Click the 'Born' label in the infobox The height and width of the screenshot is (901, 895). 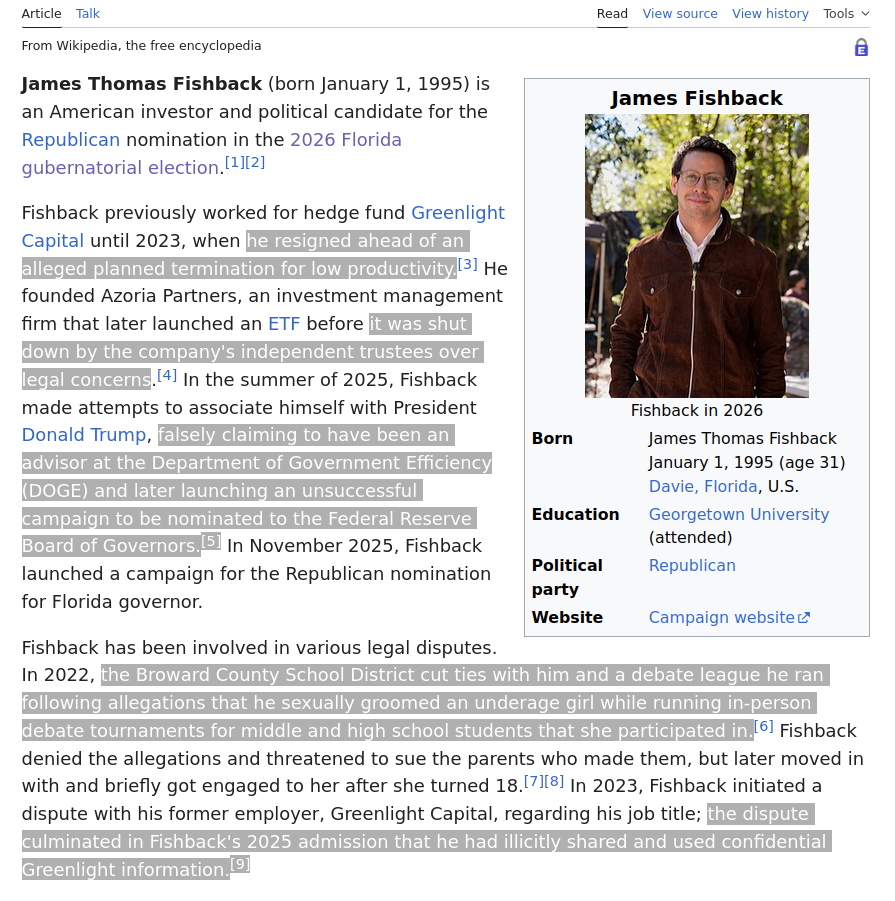[x=552, y=438]
